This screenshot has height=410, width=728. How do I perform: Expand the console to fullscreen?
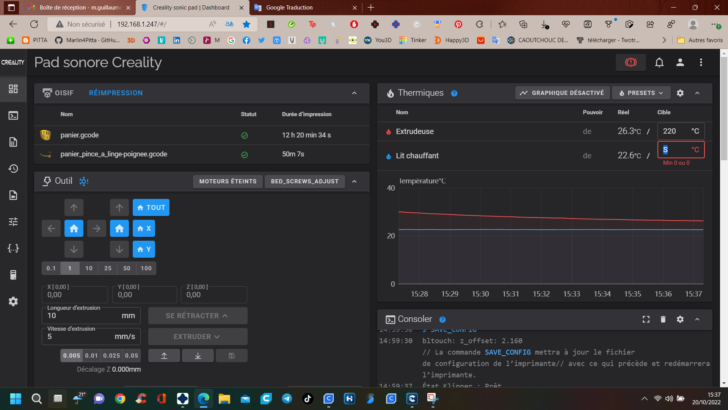tap(646, 319)
